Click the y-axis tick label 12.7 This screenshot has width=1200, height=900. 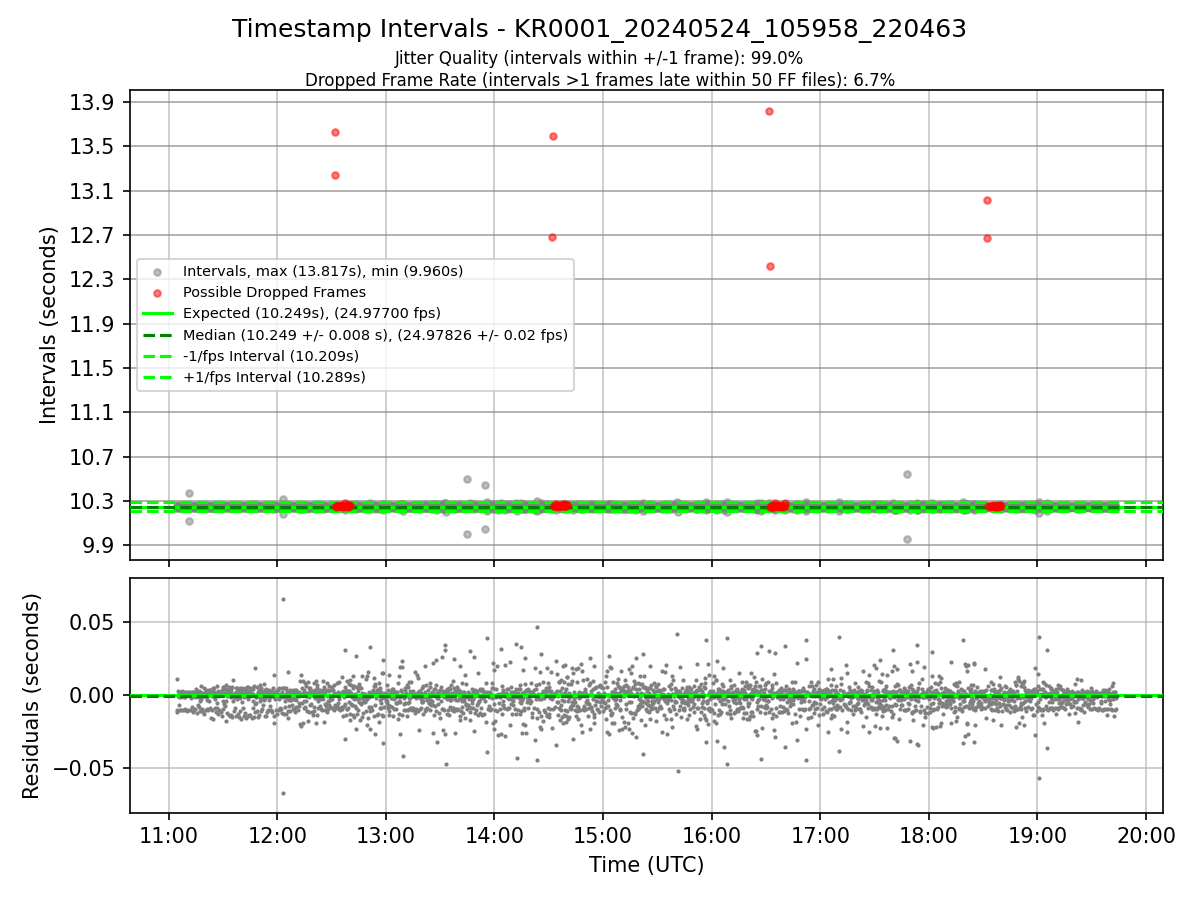coord(94,236)
